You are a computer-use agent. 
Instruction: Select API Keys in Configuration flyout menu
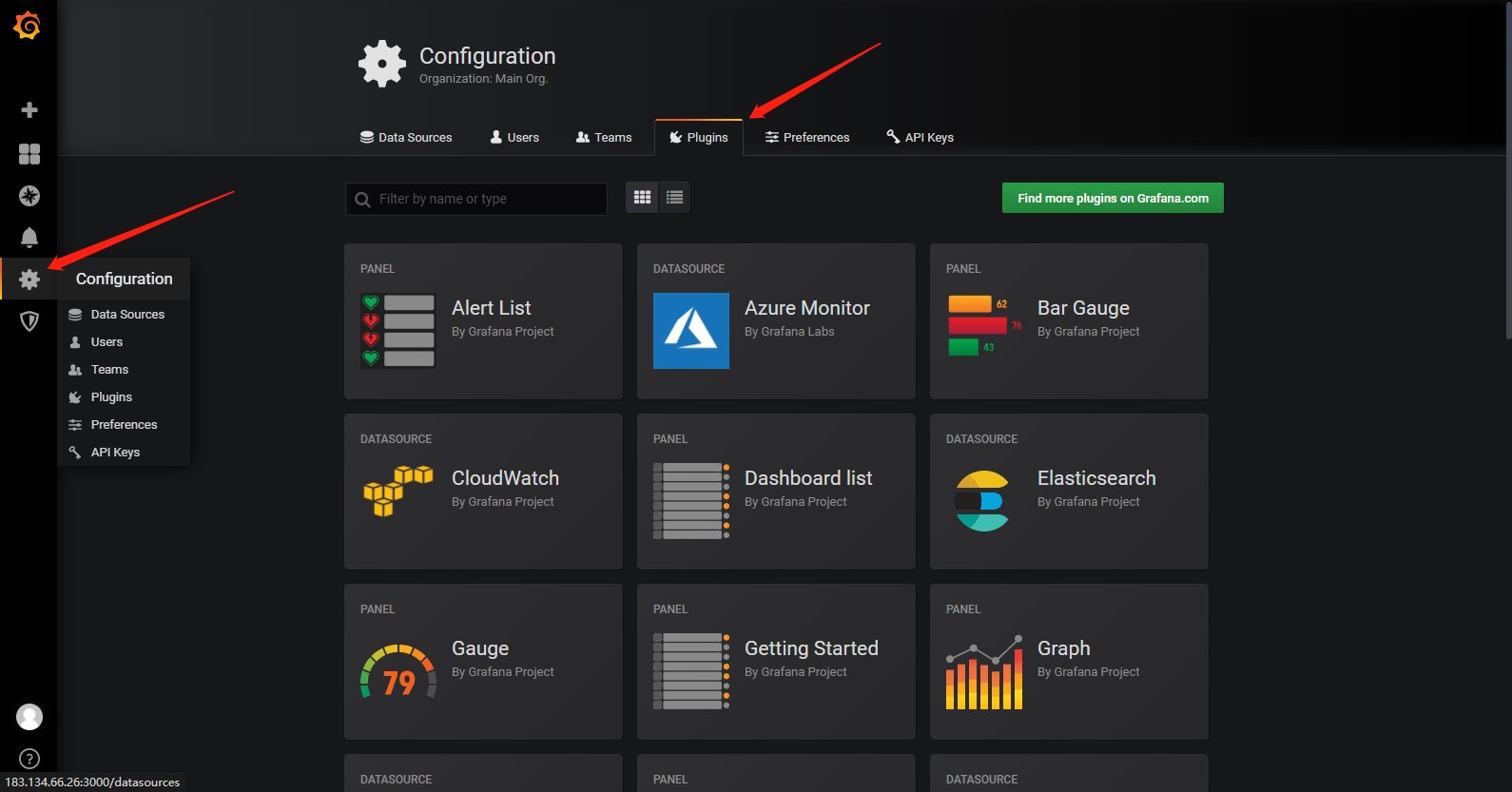tap(124, 453)
